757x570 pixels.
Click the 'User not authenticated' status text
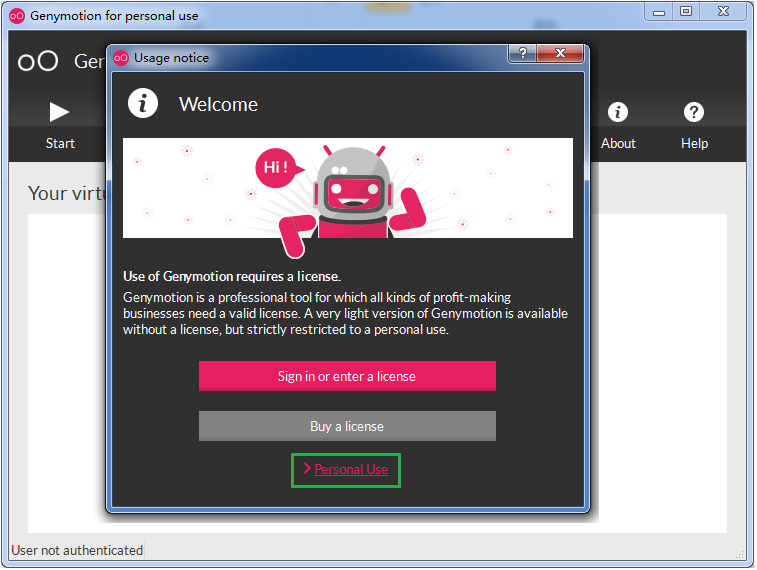77,550
